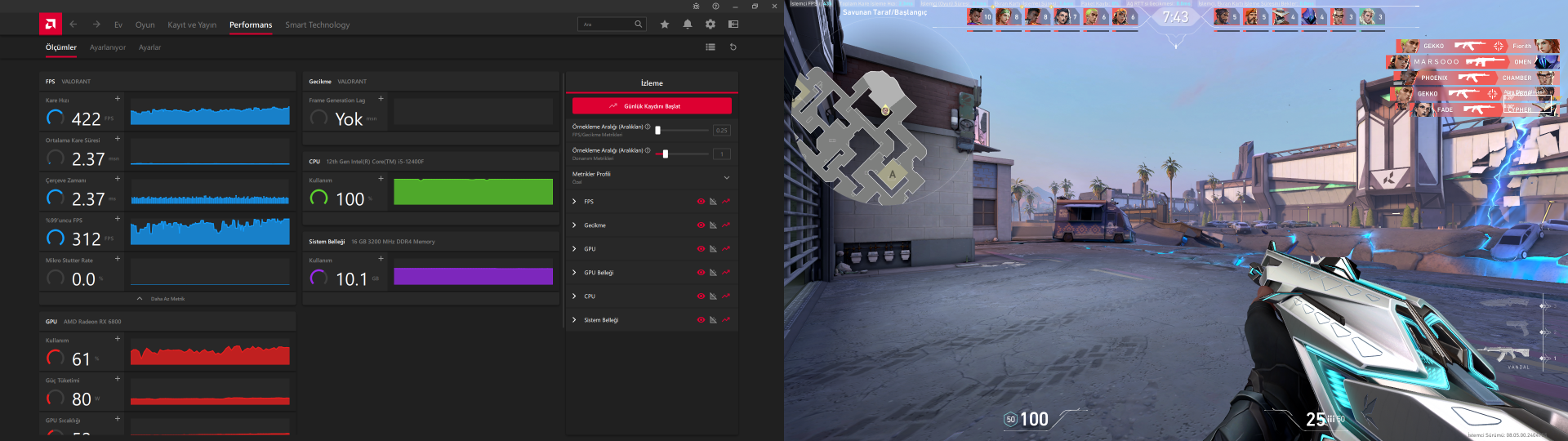This screenshot has width=1568, height=441.
Task: Go forward with the right arrow
Action: pos(96,24)
